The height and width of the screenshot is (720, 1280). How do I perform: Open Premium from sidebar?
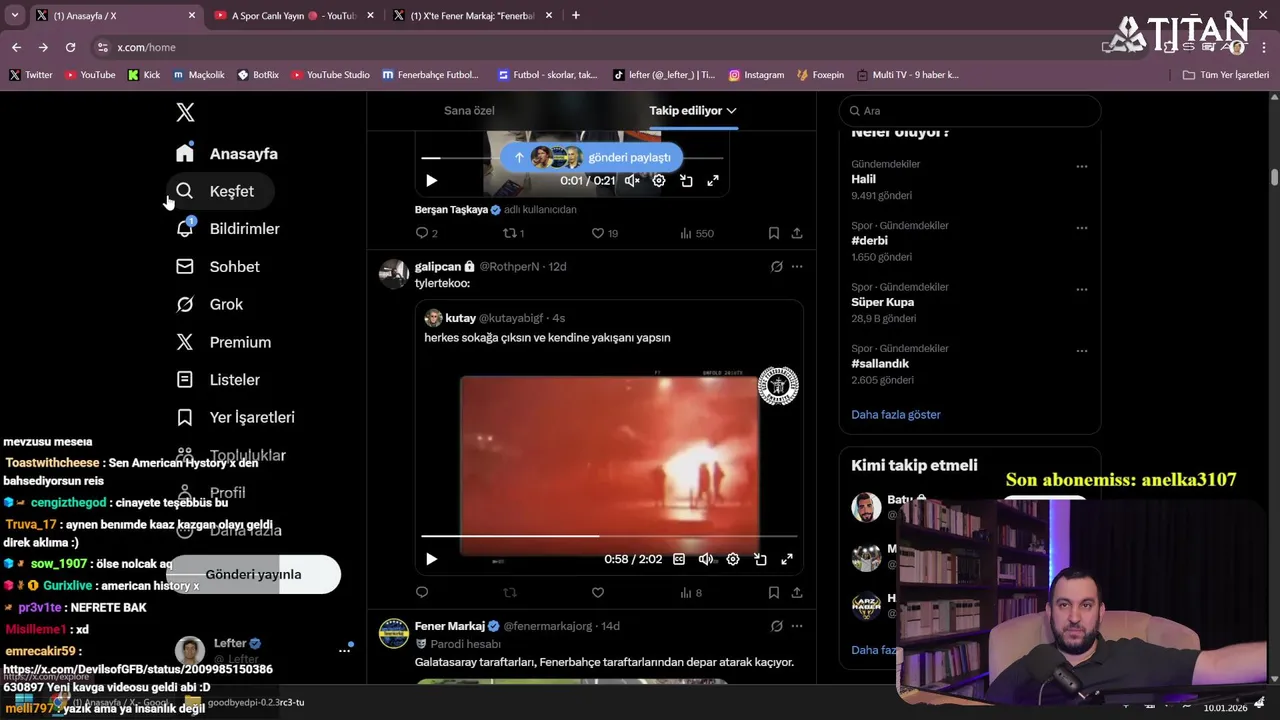click(x=224, y=342)
